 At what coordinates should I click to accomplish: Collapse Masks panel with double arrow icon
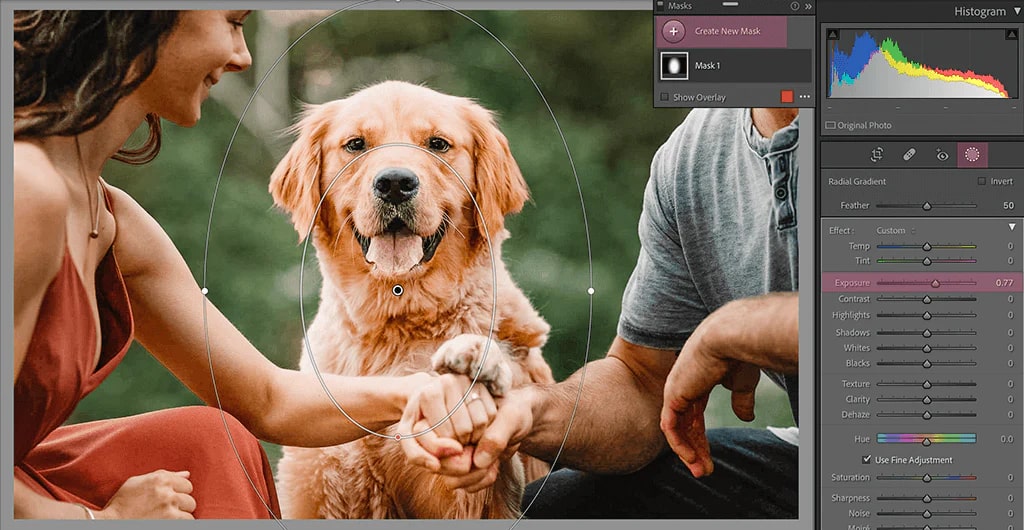point(808,6)
